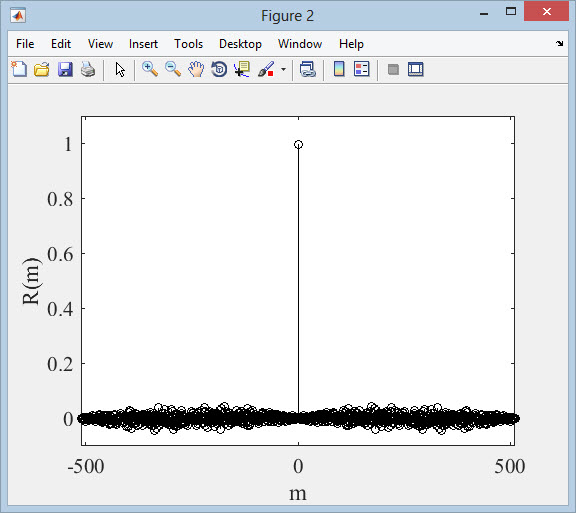Screen dimensions: 576x513
Task: Select the Rotate 3D tool
Action: [219, 69]
